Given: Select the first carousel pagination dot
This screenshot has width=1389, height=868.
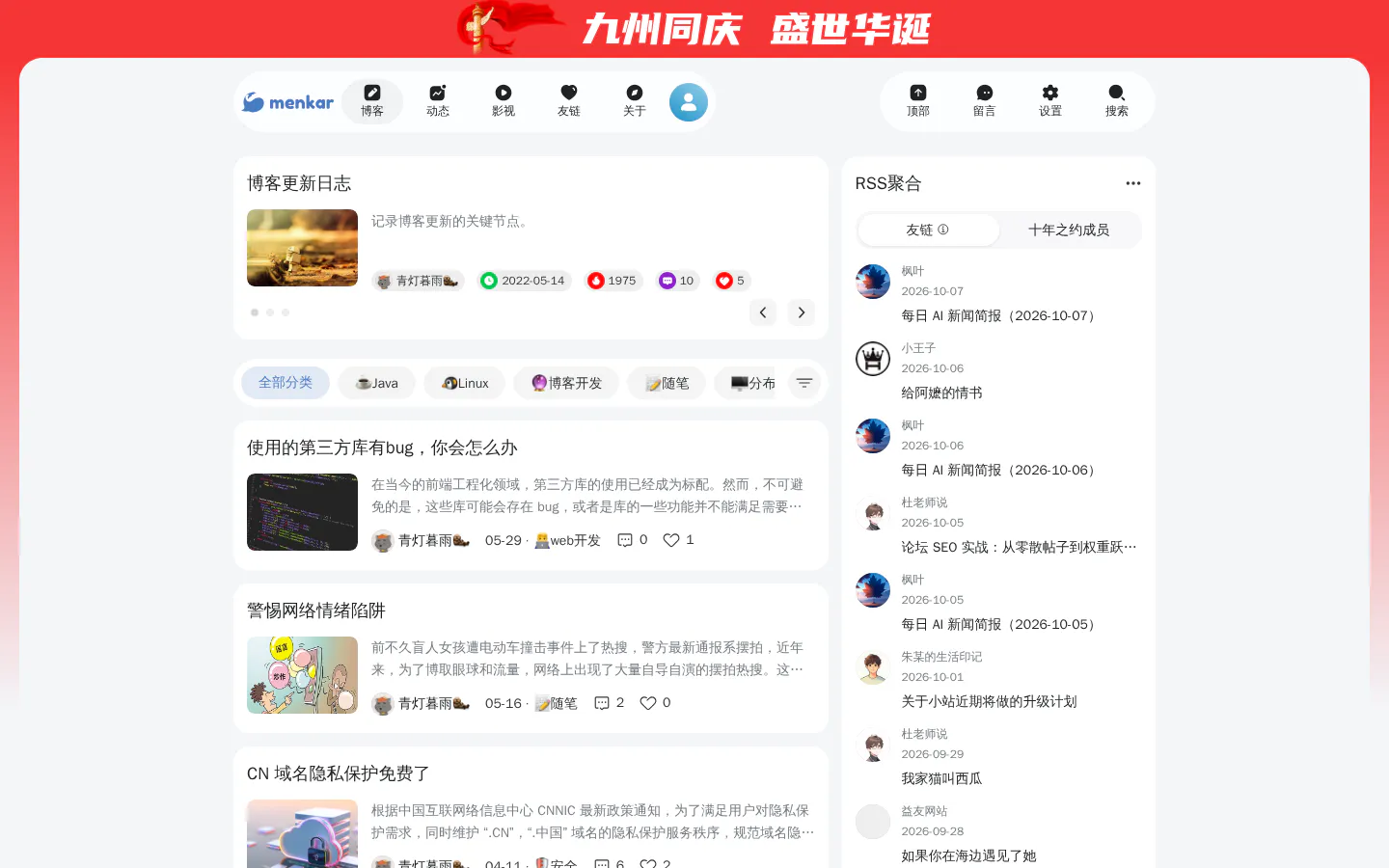Looking at the screenshot, I should [255, 312].
